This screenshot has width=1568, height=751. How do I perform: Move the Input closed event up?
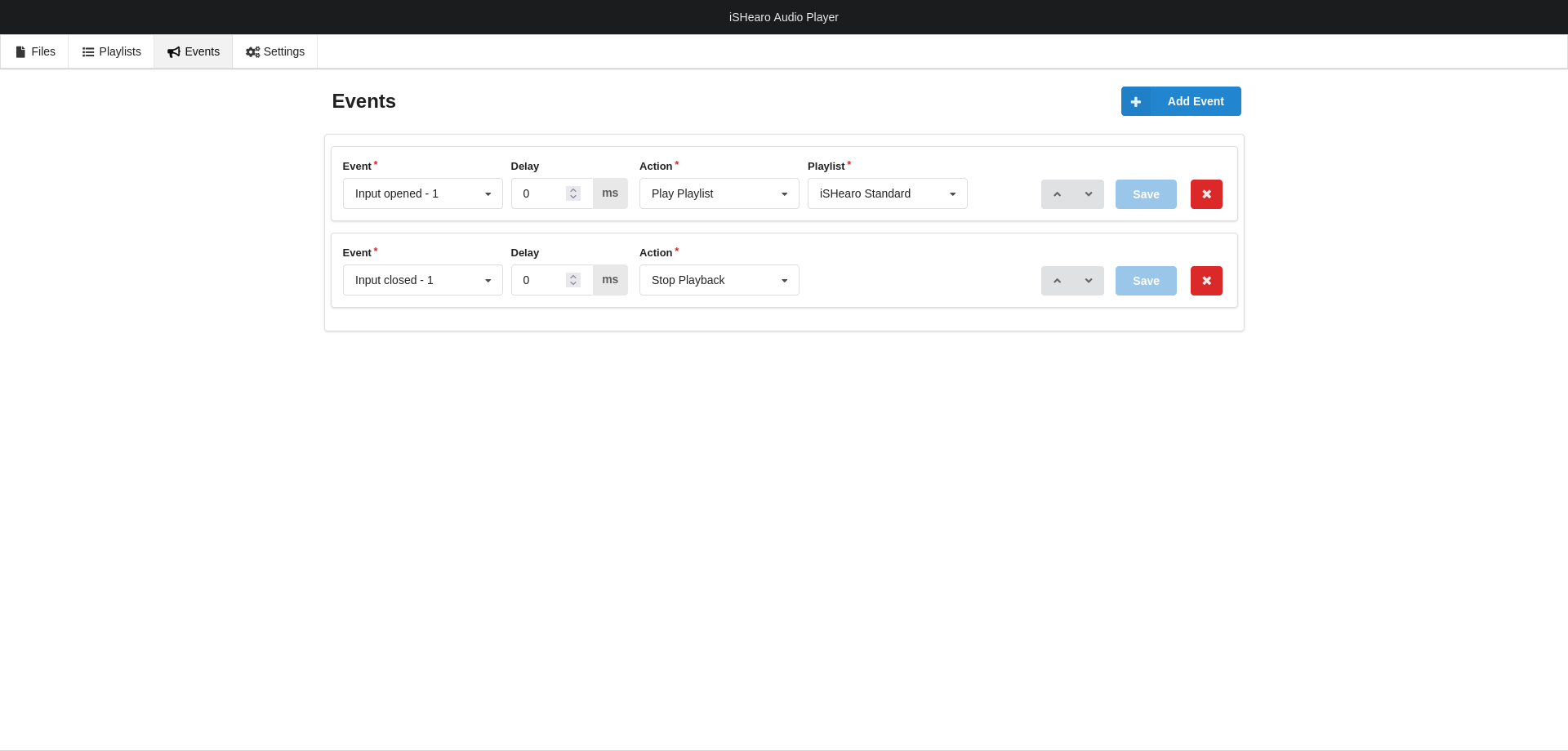1057,281
